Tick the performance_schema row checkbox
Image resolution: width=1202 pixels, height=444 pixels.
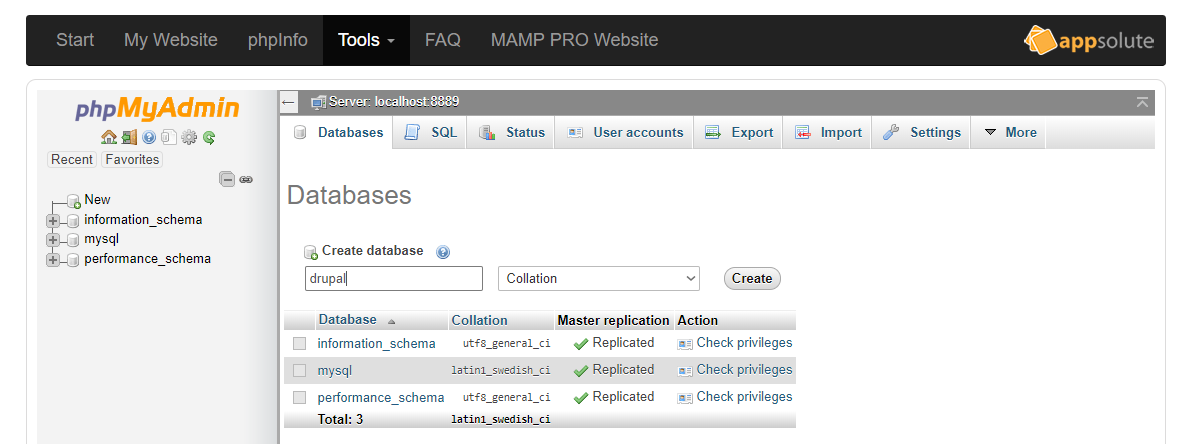tap(299, 397)
